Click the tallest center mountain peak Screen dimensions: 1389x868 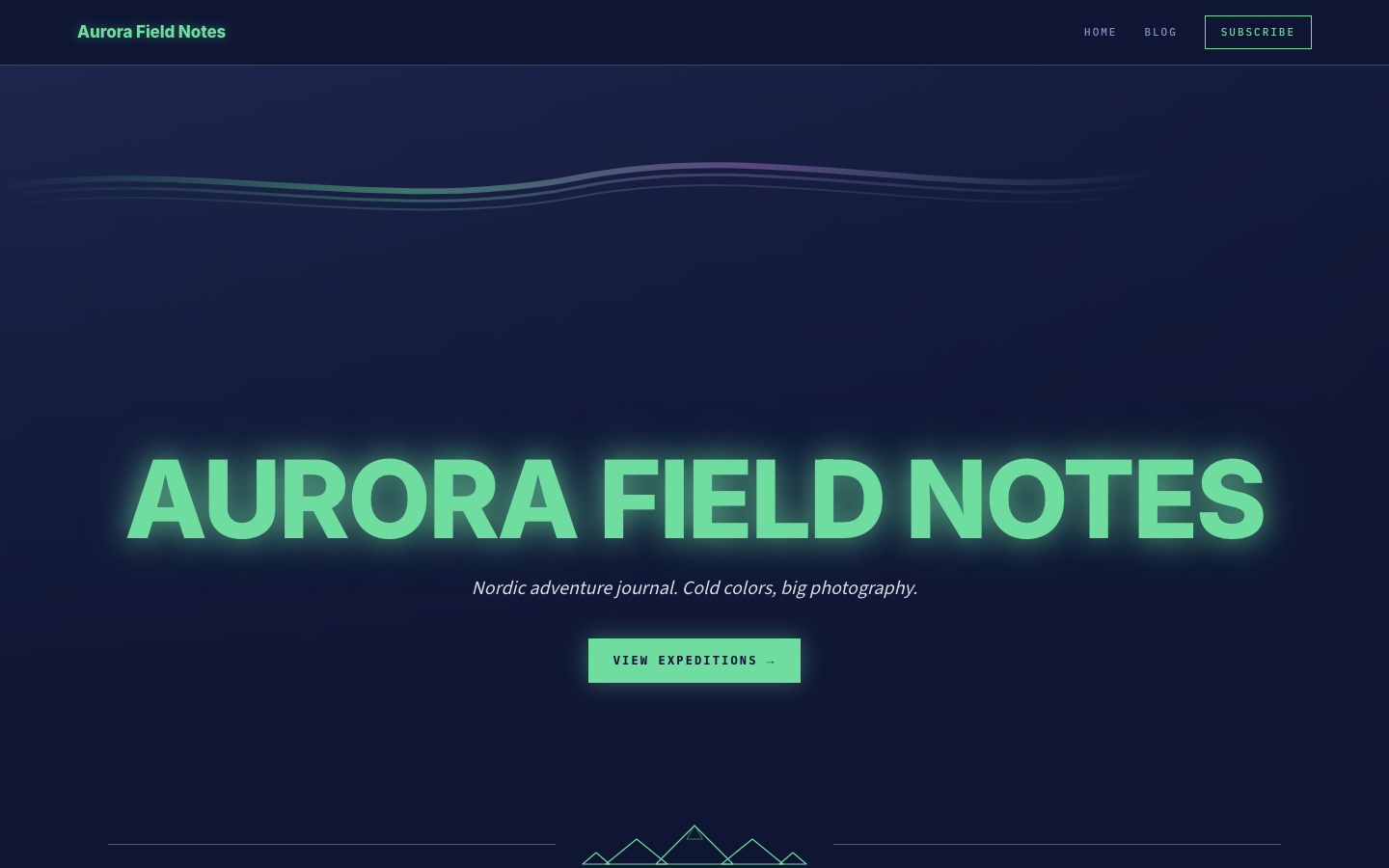click(694, 846)
